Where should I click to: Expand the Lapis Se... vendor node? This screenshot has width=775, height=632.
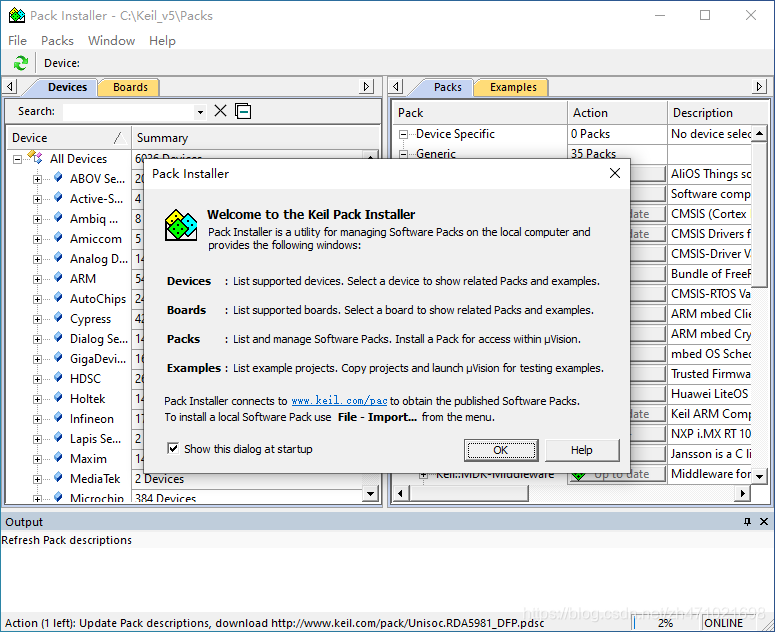38,439
